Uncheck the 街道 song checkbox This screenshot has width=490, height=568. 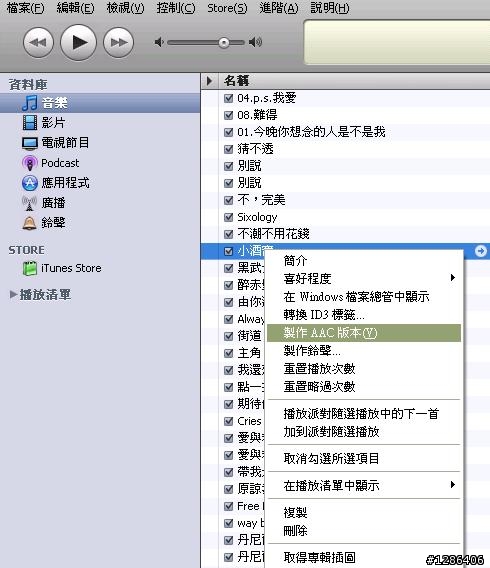(x=228, y=336)
